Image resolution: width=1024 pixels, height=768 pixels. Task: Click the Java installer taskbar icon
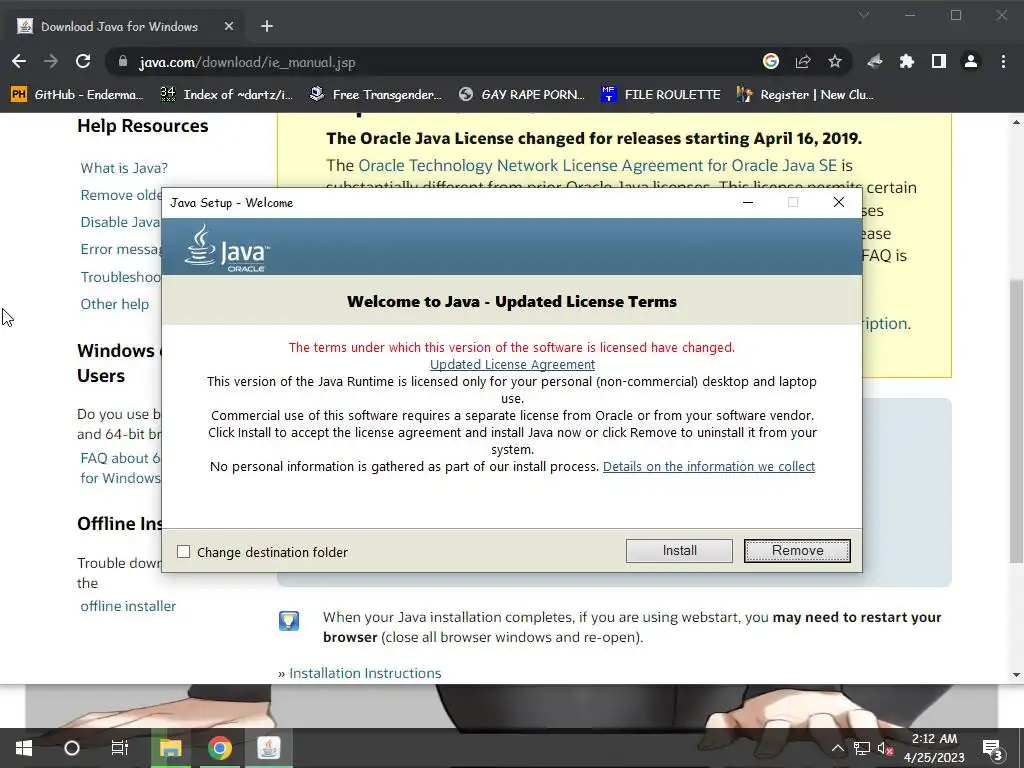(268, 748)
